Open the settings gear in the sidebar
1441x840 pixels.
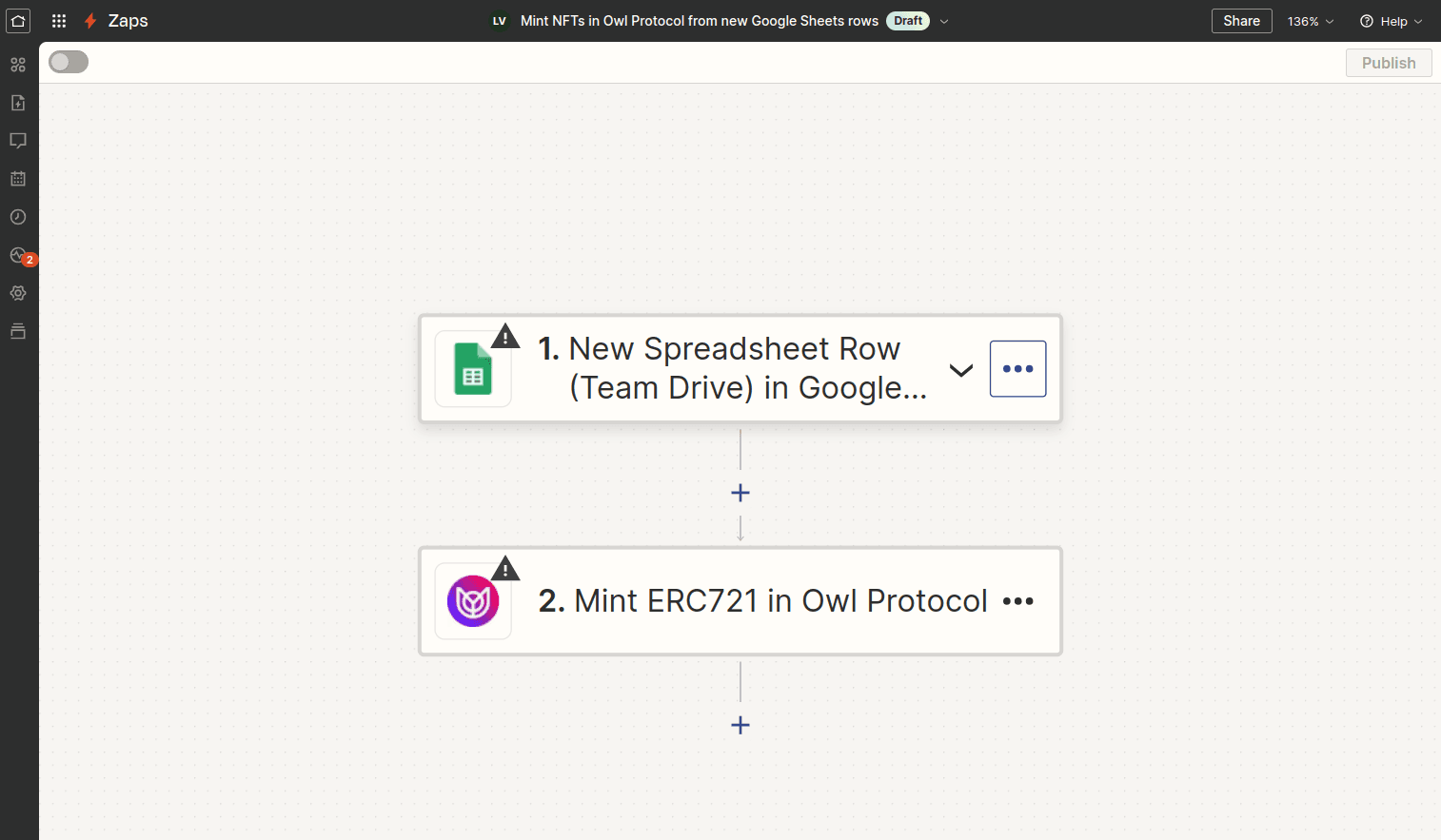[18, 293]
